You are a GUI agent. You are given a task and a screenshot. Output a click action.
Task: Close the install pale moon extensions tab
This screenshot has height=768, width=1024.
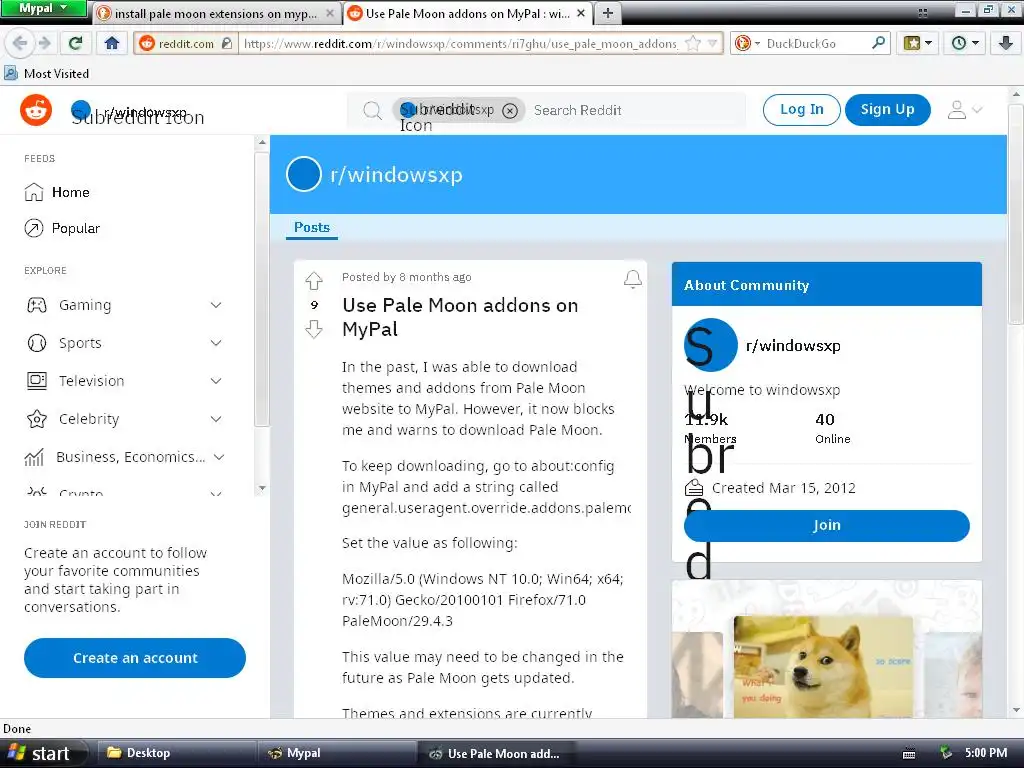pos(330,13)
